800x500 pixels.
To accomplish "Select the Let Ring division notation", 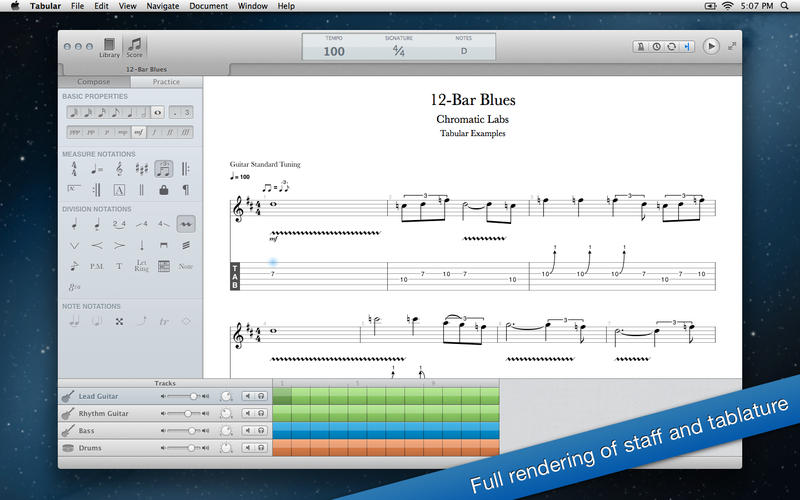I will click(x=141, y=267).
